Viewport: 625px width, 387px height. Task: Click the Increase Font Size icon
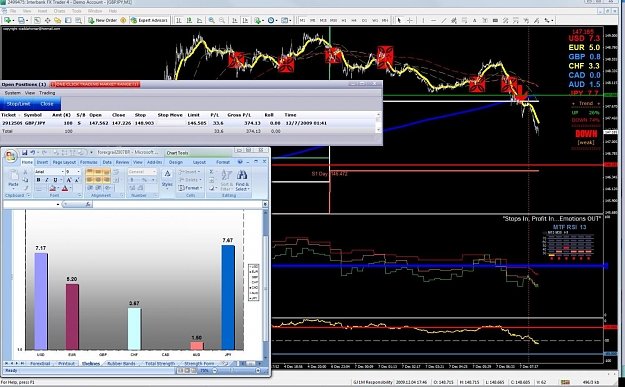coord(69,180)
